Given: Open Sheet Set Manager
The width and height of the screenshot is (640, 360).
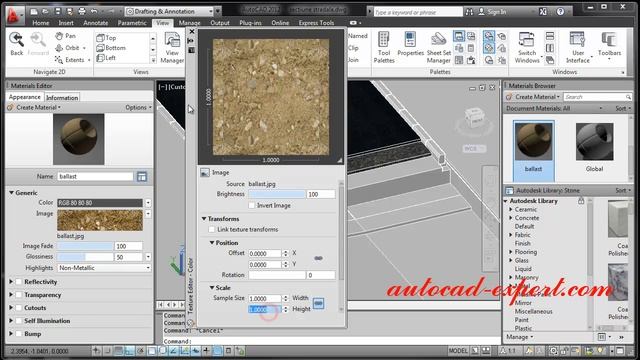Looking at the screenshot, I should (x=438, y=48).
